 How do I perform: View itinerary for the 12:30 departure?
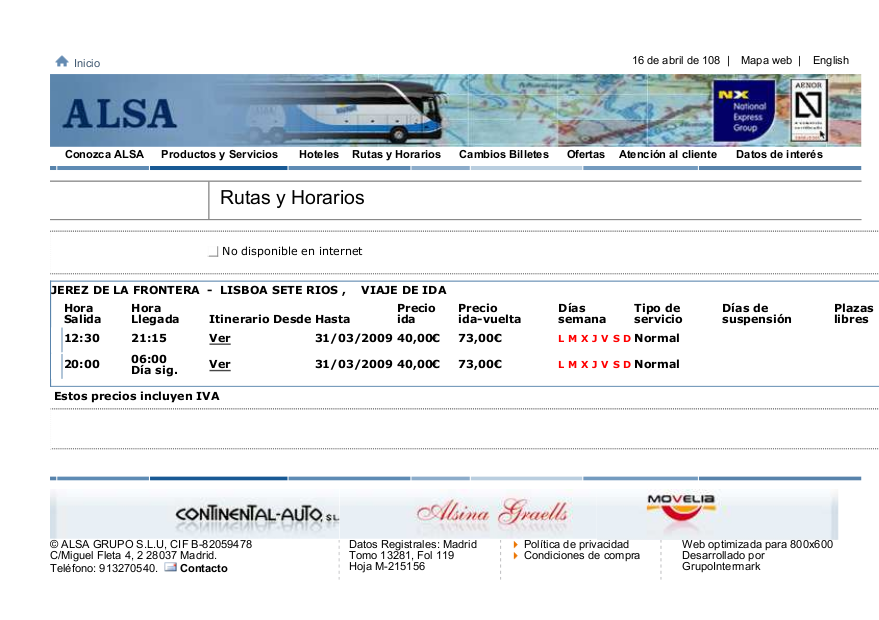(220, 339)
